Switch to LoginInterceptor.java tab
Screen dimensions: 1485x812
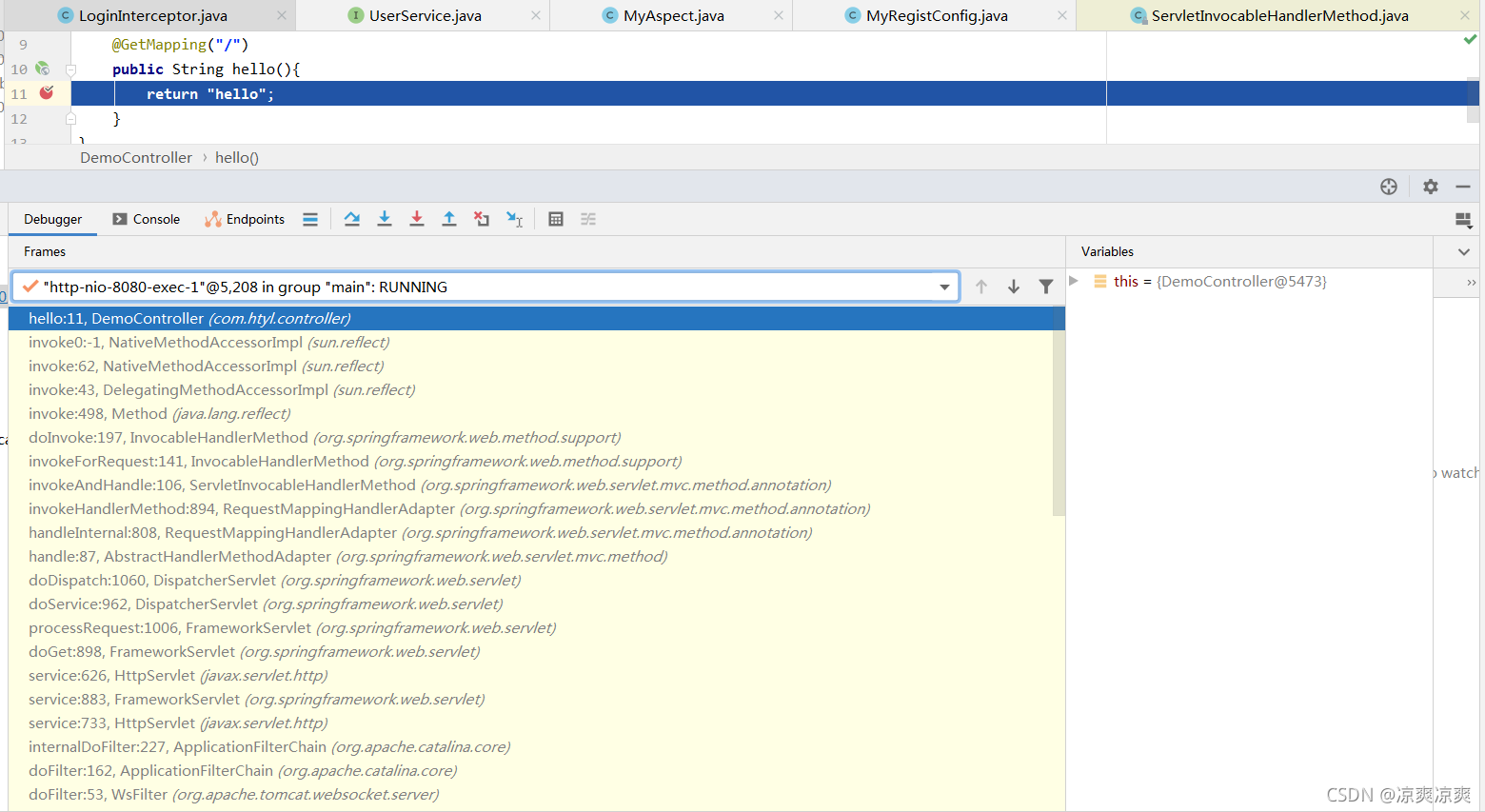click(x=152, y=15)
